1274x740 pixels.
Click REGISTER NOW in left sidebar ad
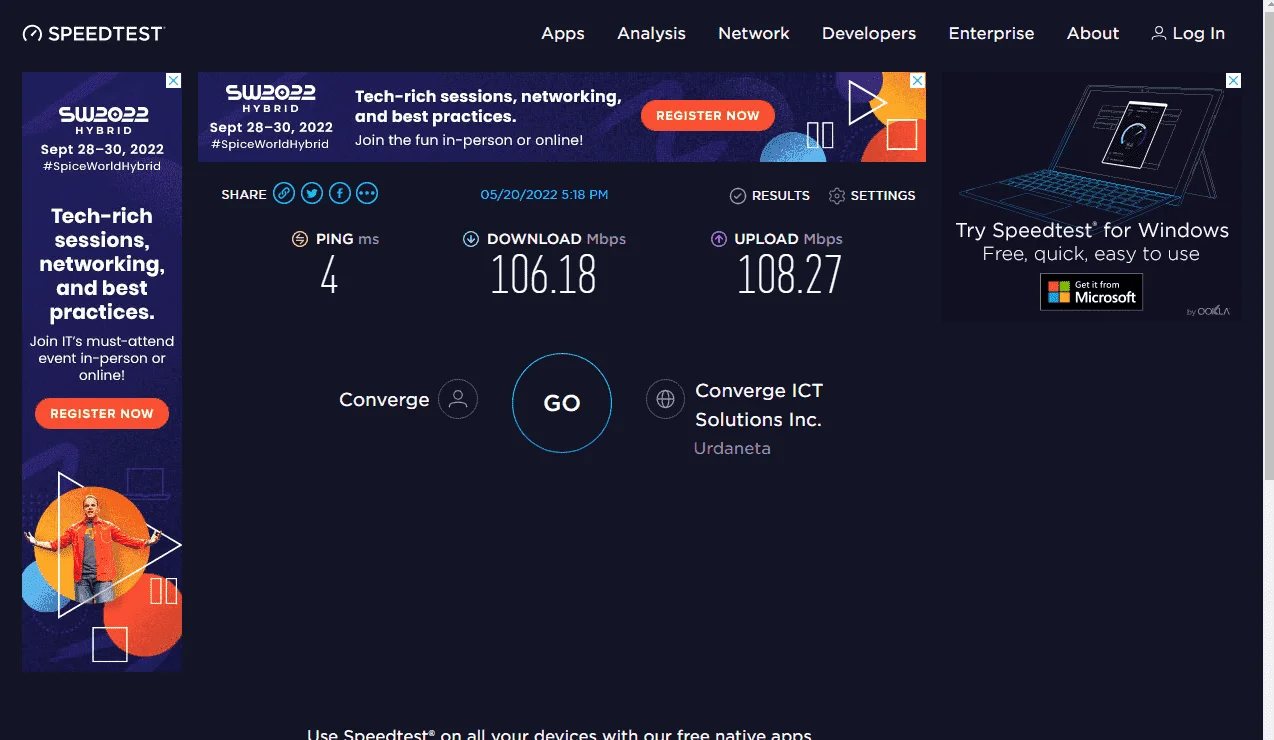click(102, 413)
